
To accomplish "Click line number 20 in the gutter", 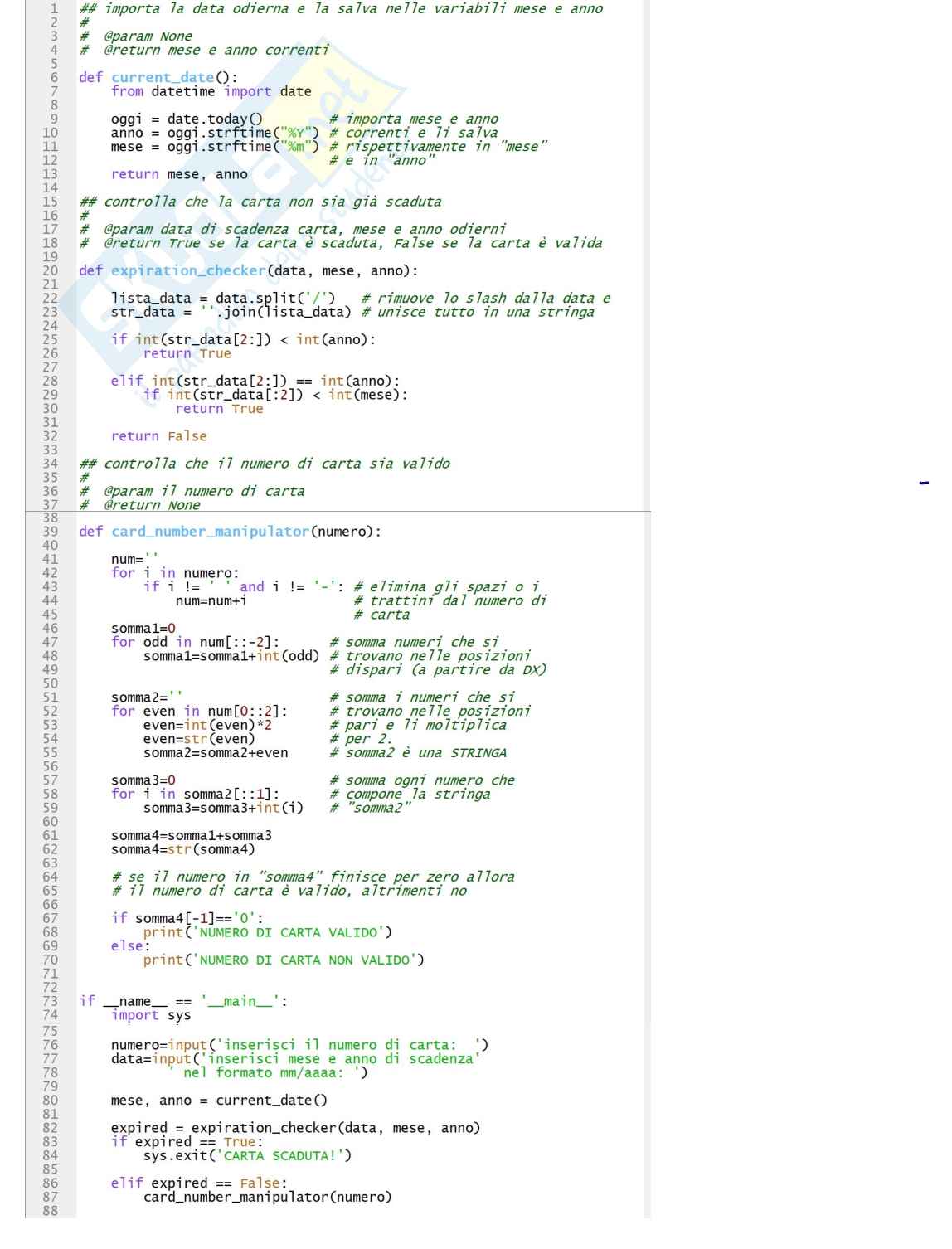I will pos(50,270).
